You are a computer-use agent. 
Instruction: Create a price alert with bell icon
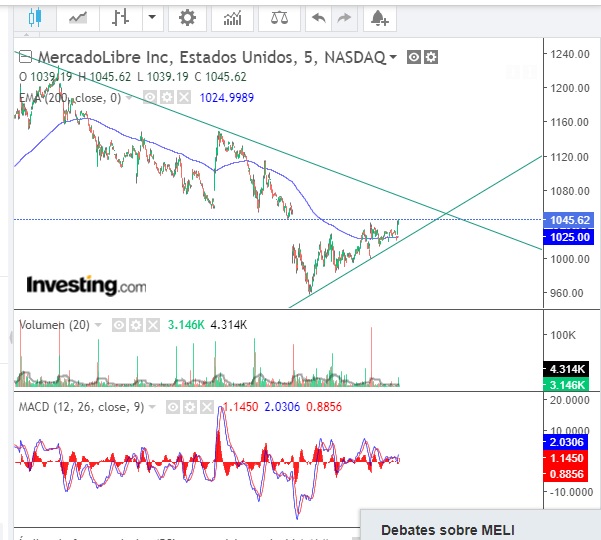[379, 18]
